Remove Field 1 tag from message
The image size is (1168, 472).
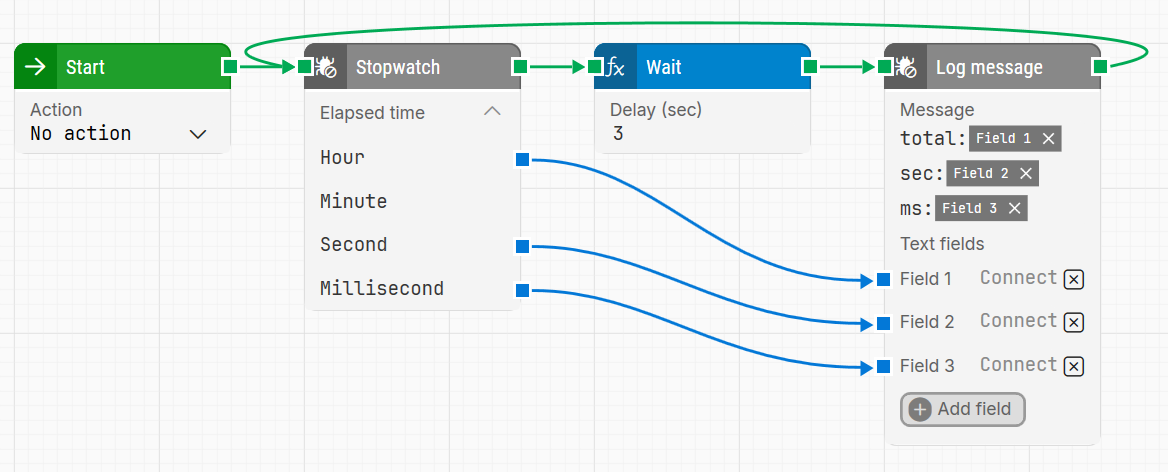[1048, 139]
